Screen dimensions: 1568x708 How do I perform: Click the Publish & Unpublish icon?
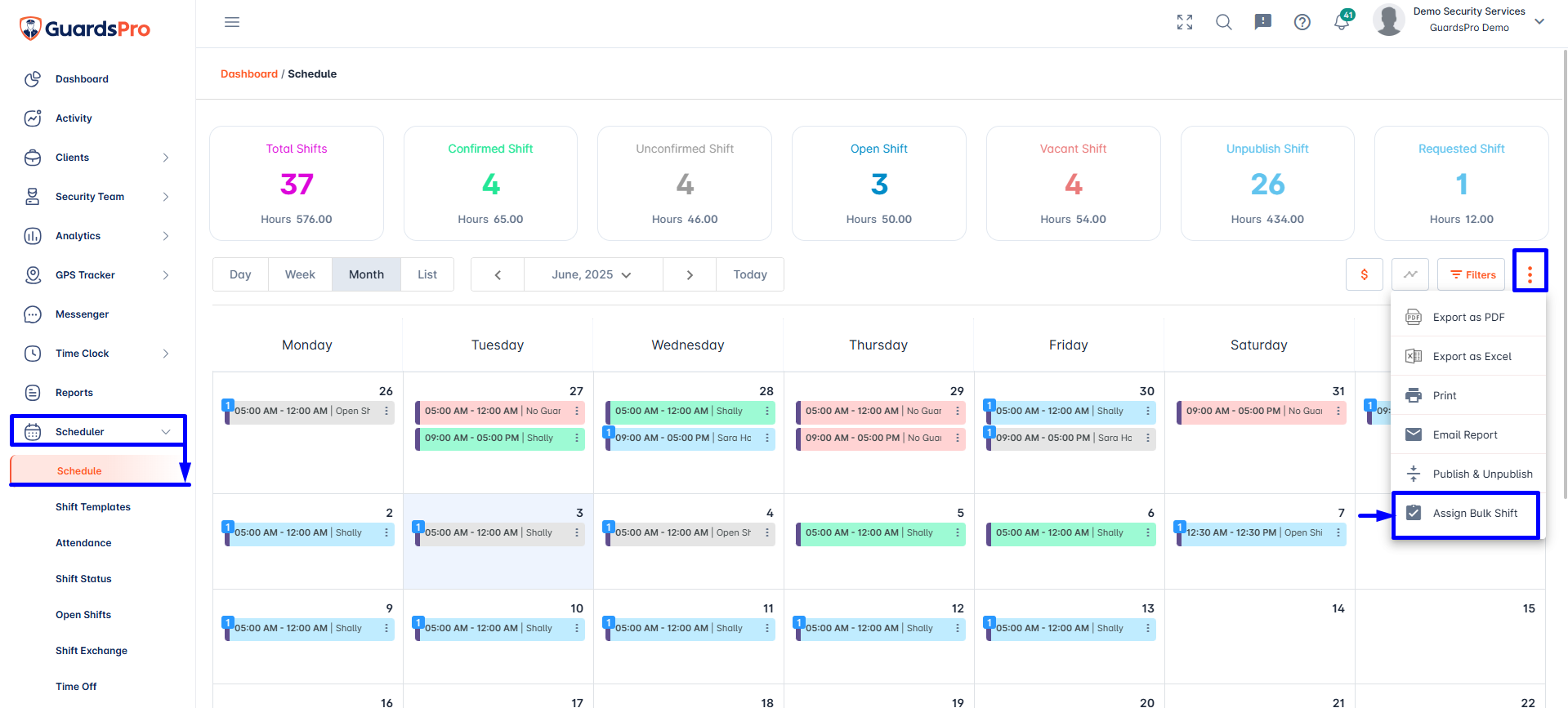[x=1414, y=474]
